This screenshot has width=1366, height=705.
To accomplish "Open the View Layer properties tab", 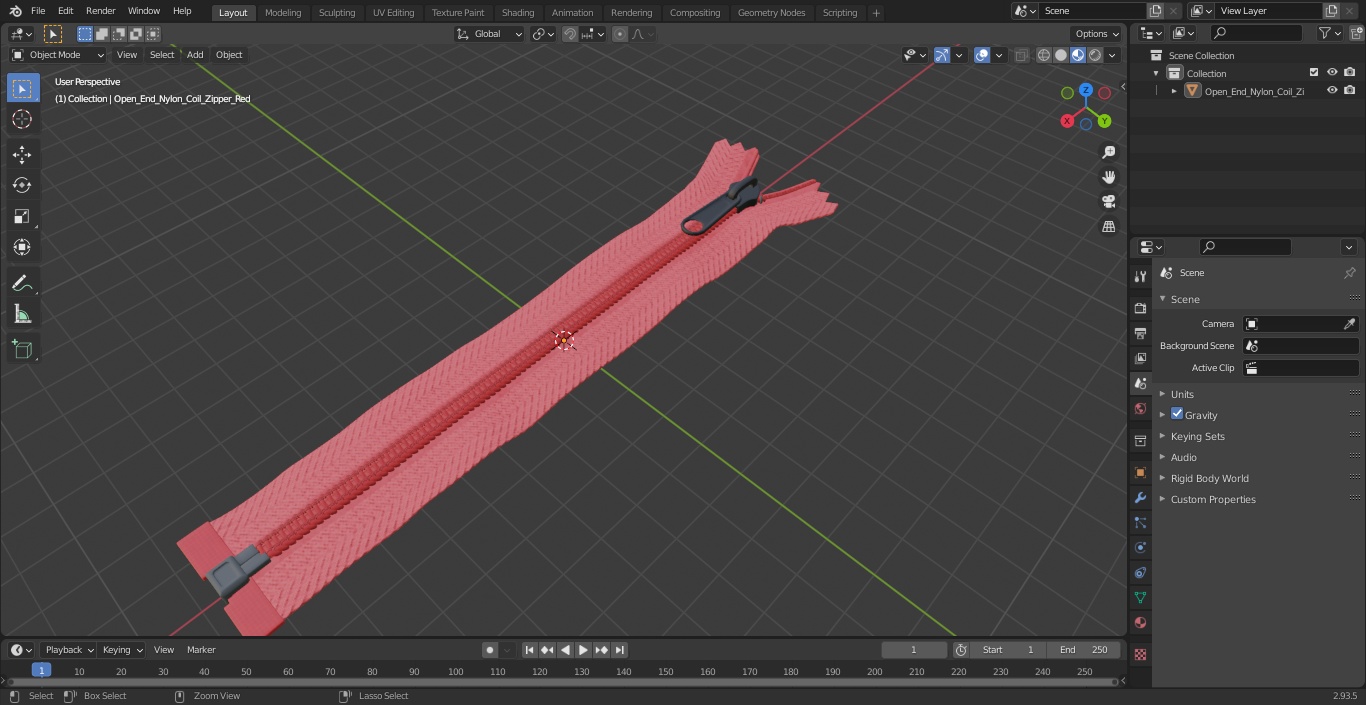I will point(1140,358).
